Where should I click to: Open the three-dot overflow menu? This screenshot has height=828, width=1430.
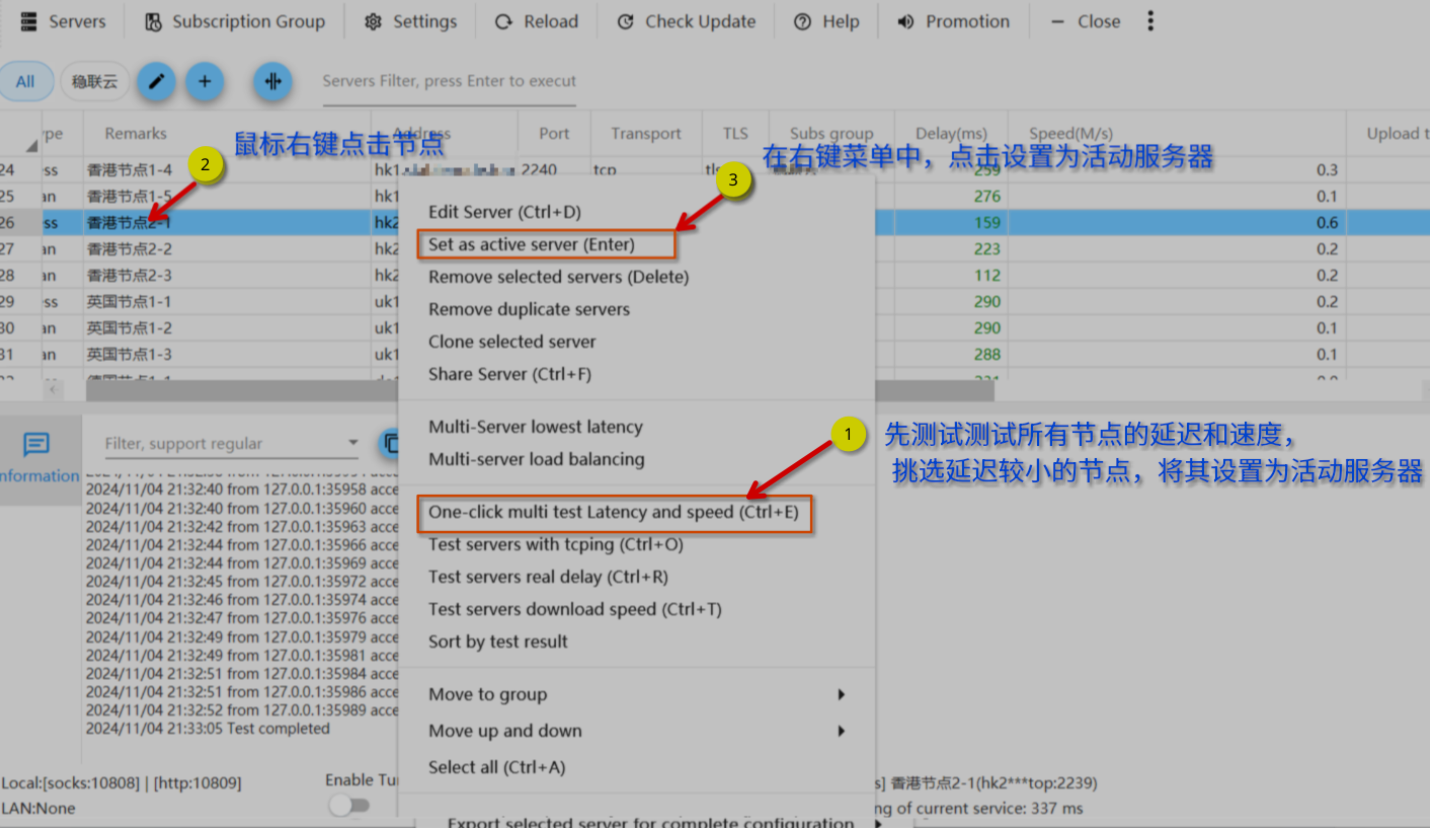pyautogui.click(x=1150, y=21)
